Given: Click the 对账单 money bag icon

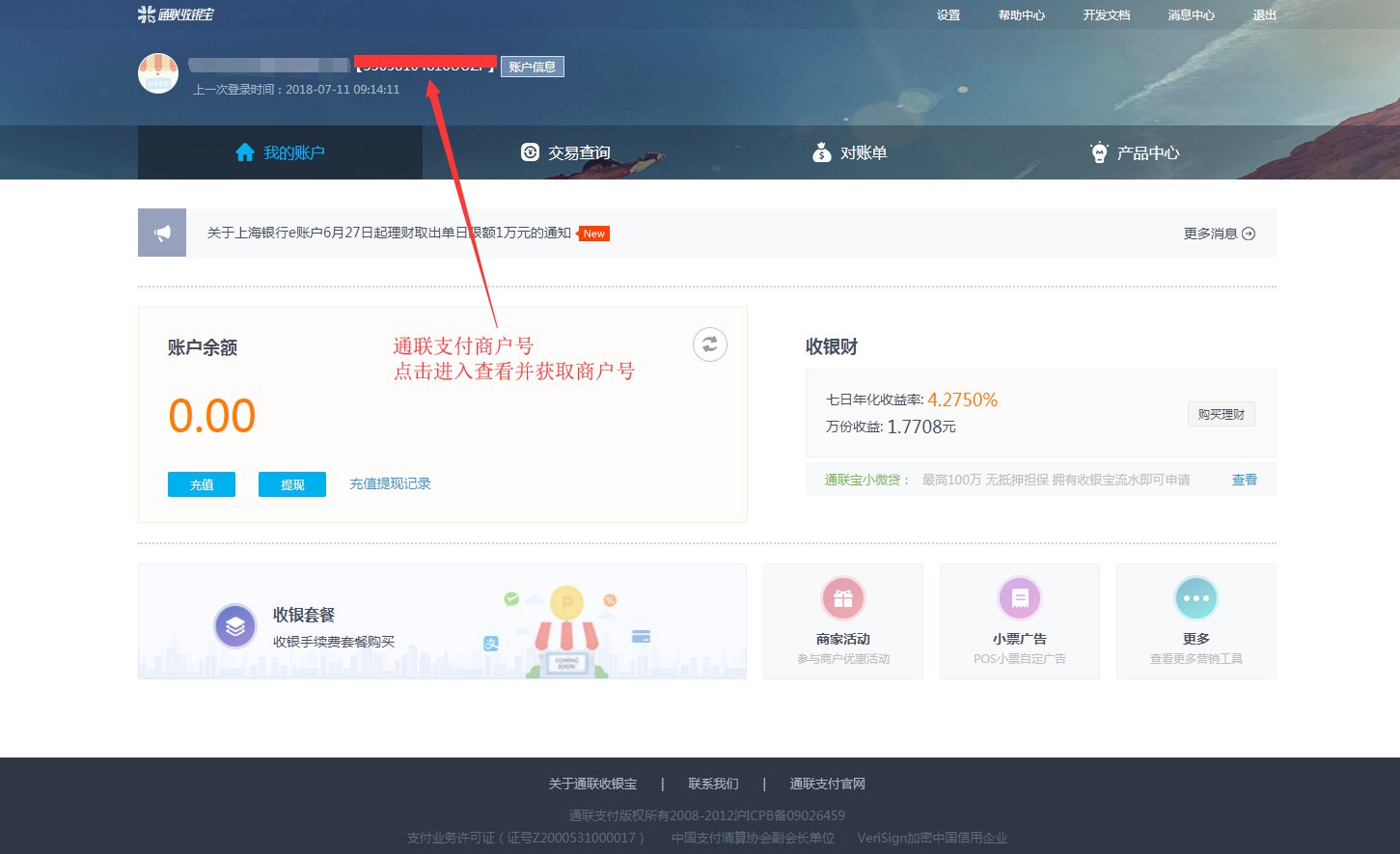Looking at the screenshot, I should coord(821,152).
